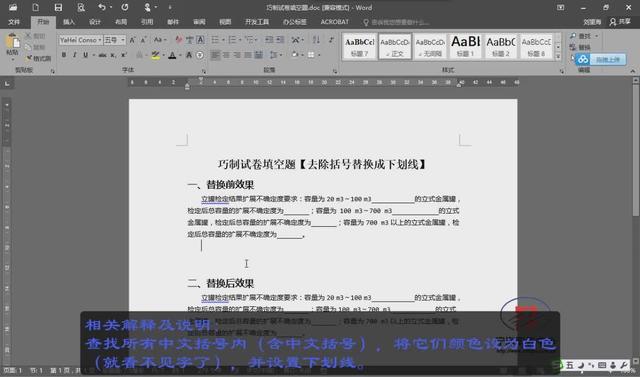This screenshot has height=377, width=640.
Task: Click the vertical scrollbar thumb
Action: 635,151
